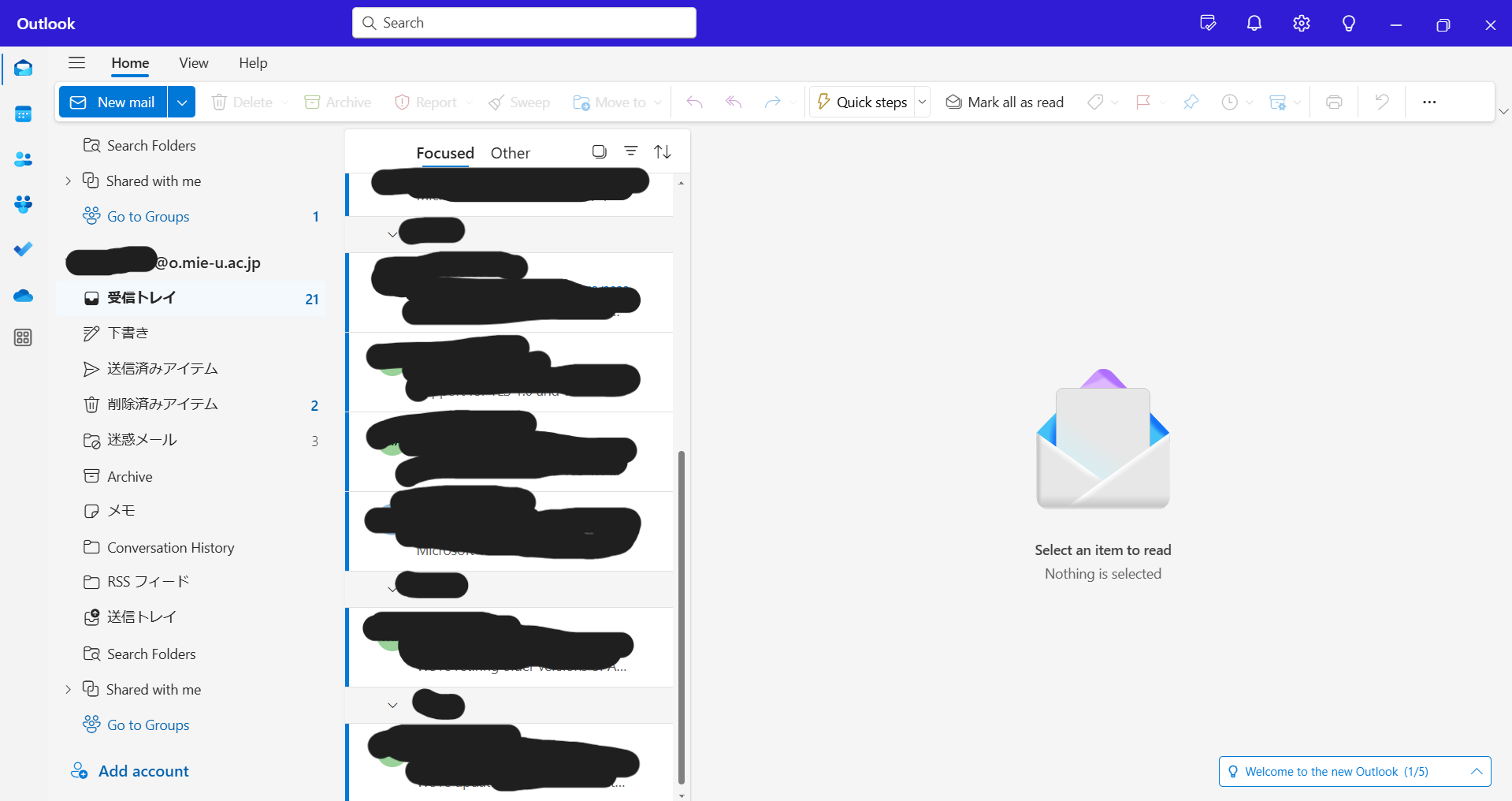Switch to the Home tab

[x=130, y=63]
